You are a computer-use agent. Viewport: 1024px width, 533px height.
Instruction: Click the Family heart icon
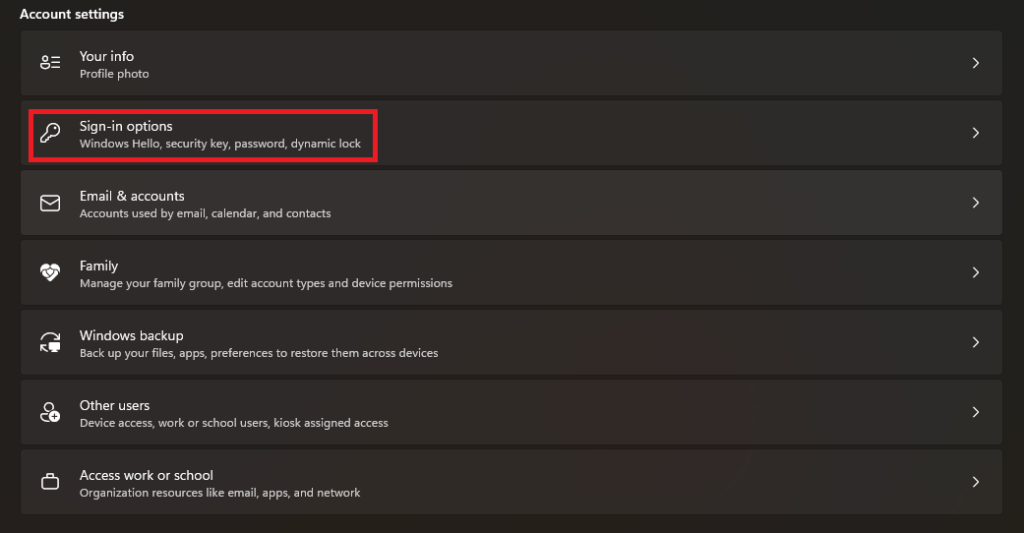(x=50, y=272)
